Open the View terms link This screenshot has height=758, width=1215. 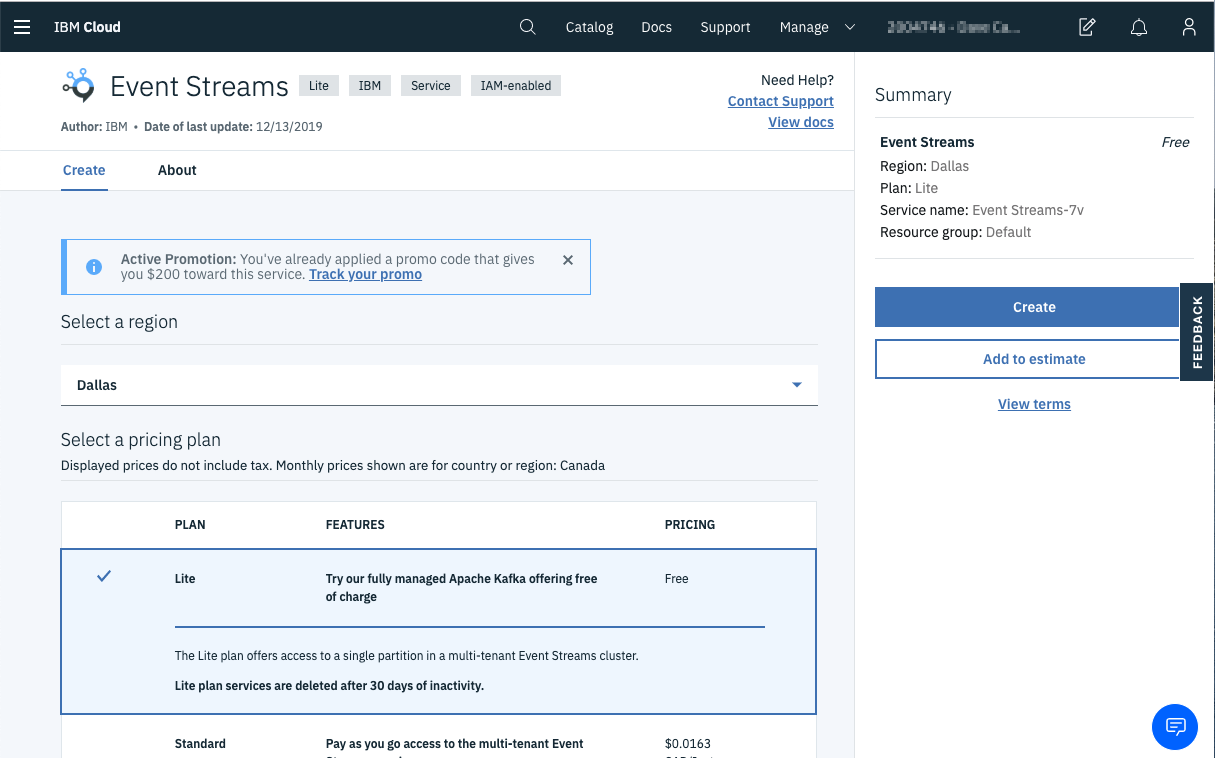[1034, 404]
